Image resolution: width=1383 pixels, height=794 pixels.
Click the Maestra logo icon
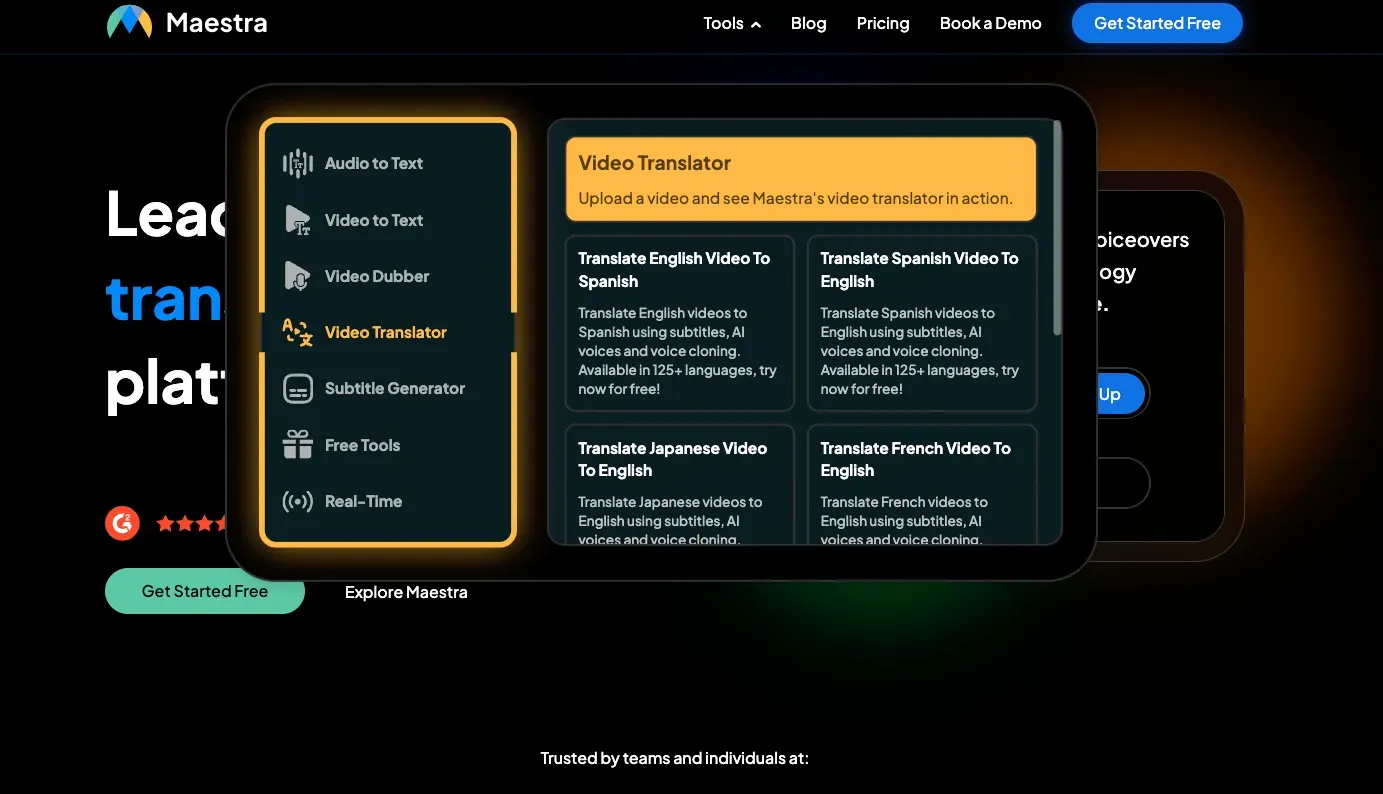click(129, 22)
